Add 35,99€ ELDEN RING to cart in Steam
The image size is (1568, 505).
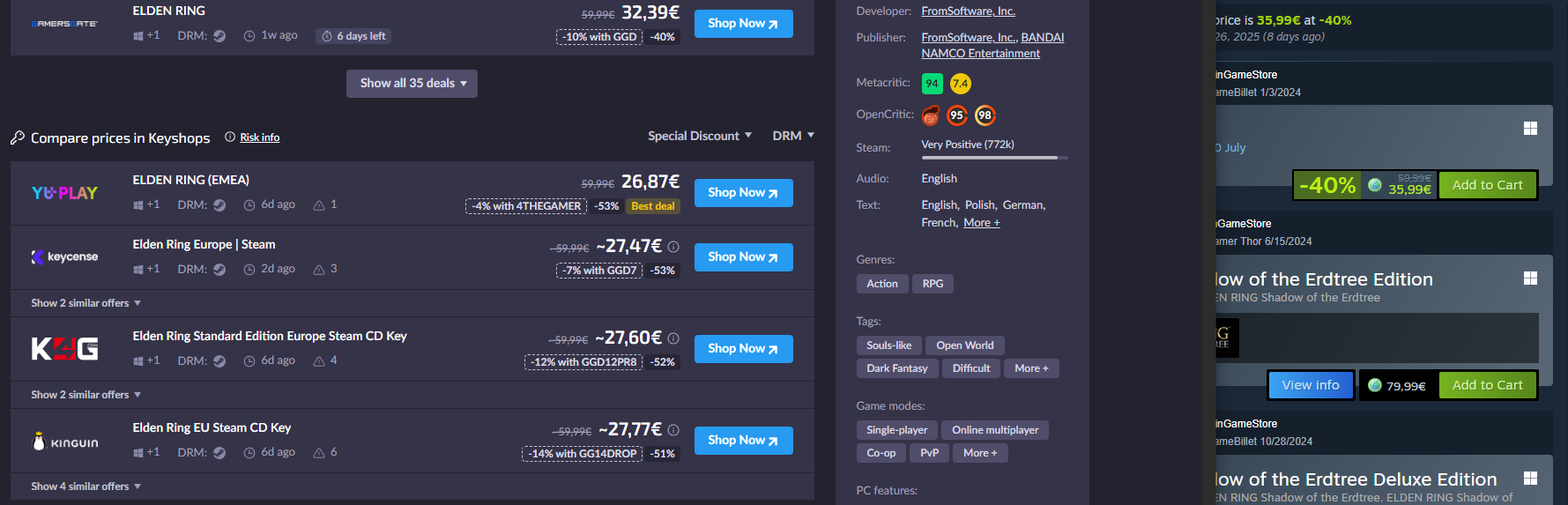click(1487, 185)
